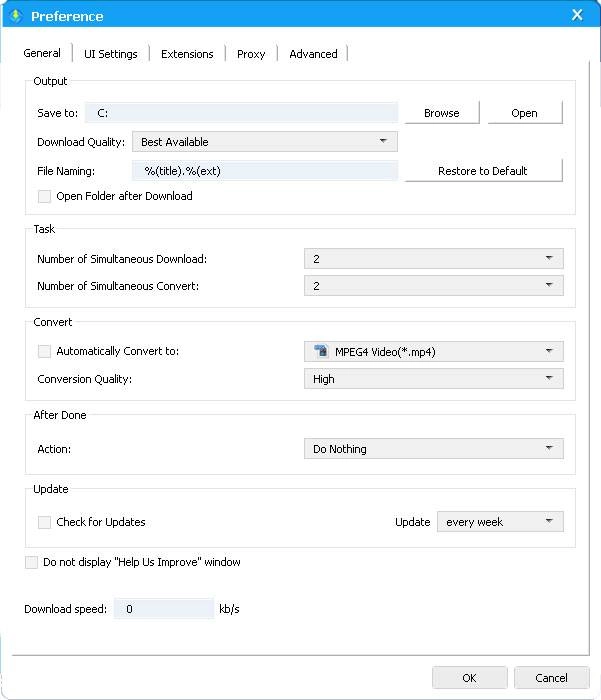601x700 pixels.
Task: Expand Number of Simultaneous Download dropdown
Action: coord(434,258)
